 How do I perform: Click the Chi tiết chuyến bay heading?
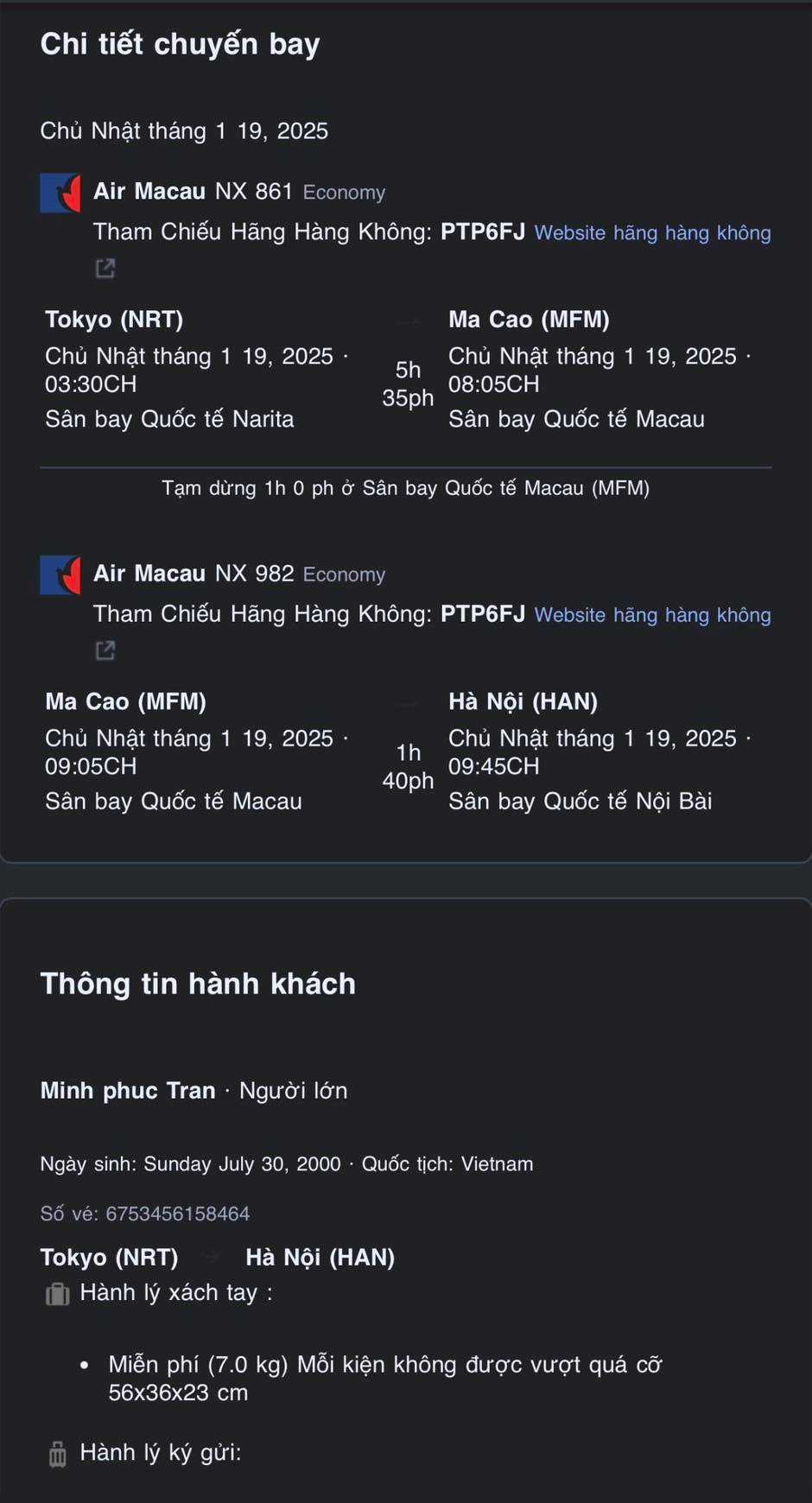[180, 44]
